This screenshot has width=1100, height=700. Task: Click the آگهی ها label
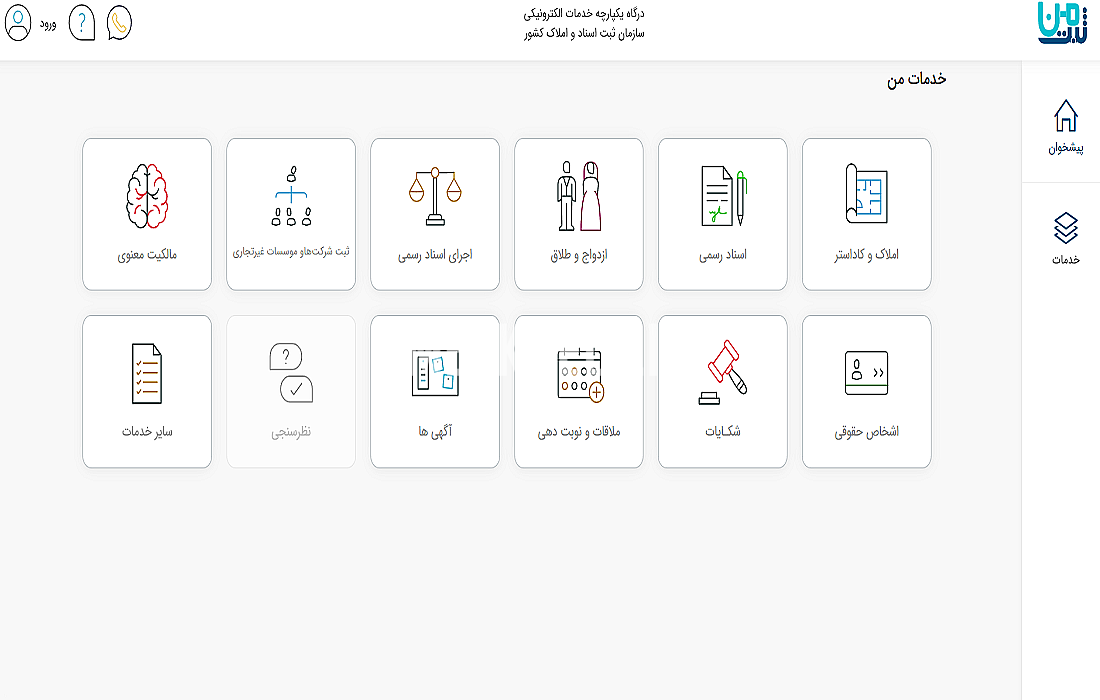[435, 431]
